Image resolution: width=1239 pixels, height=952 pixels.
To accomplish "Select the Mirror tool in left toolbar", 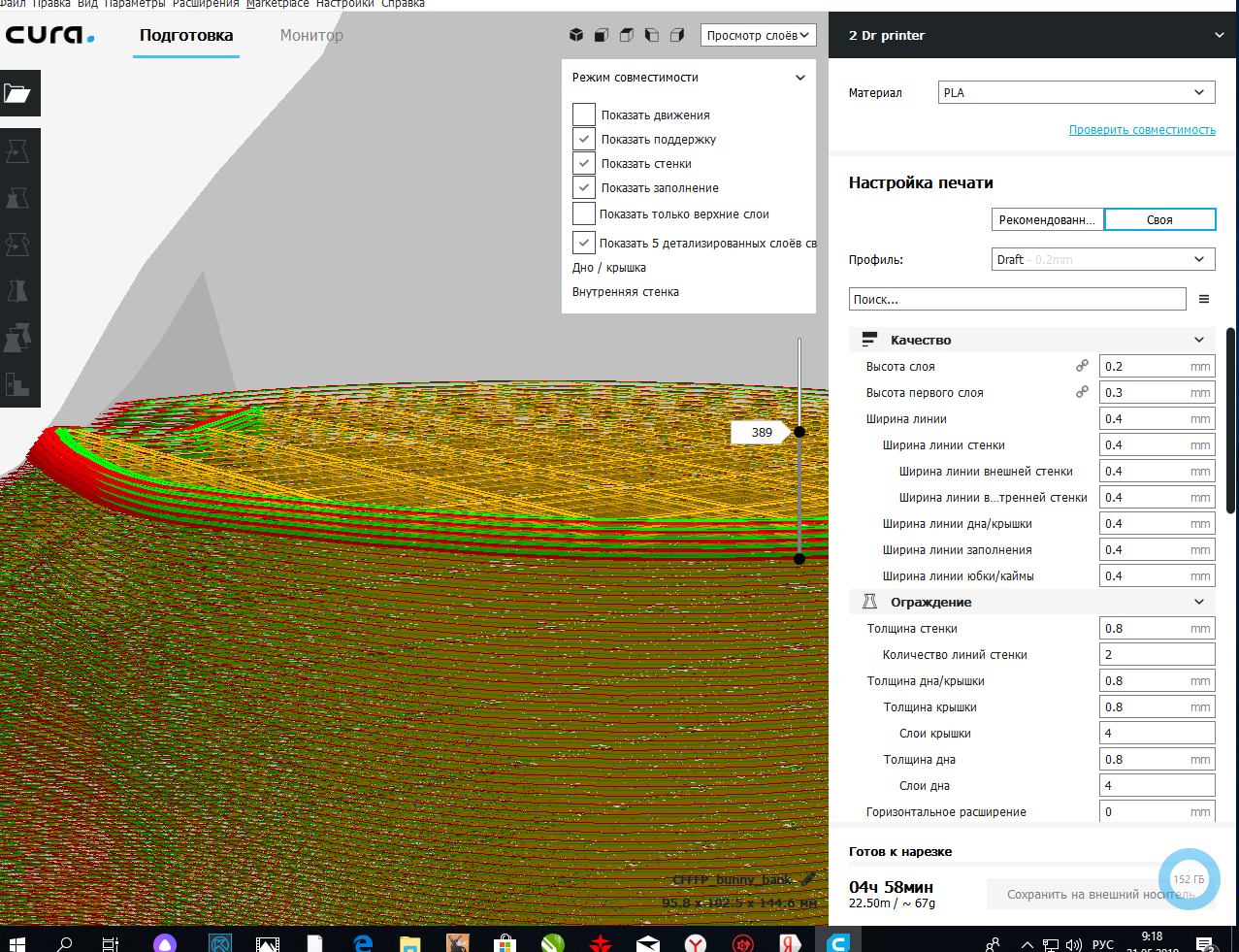I will tap(17, 291).
